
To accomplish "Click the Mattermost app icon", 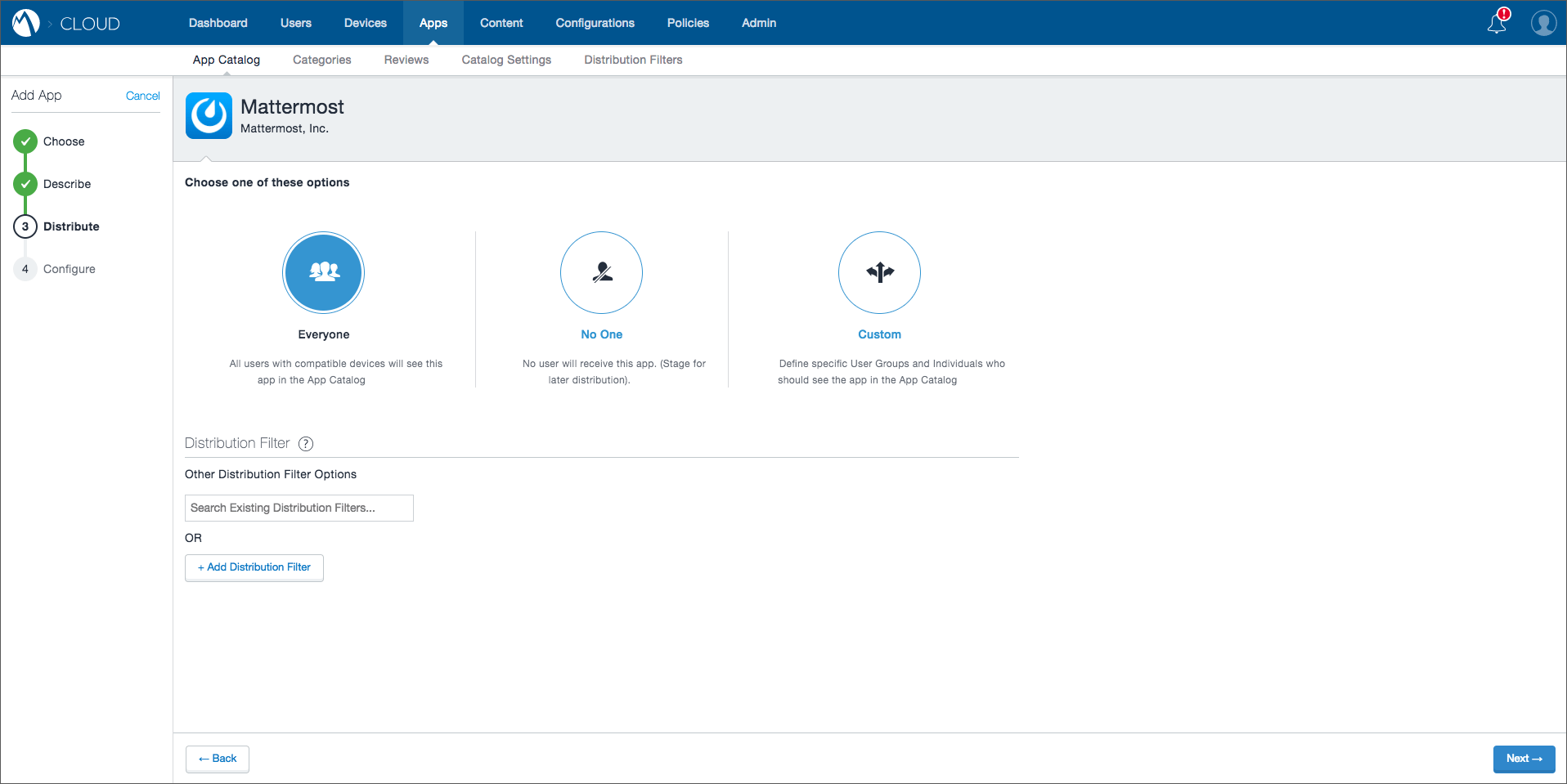I will pos(209,115).
